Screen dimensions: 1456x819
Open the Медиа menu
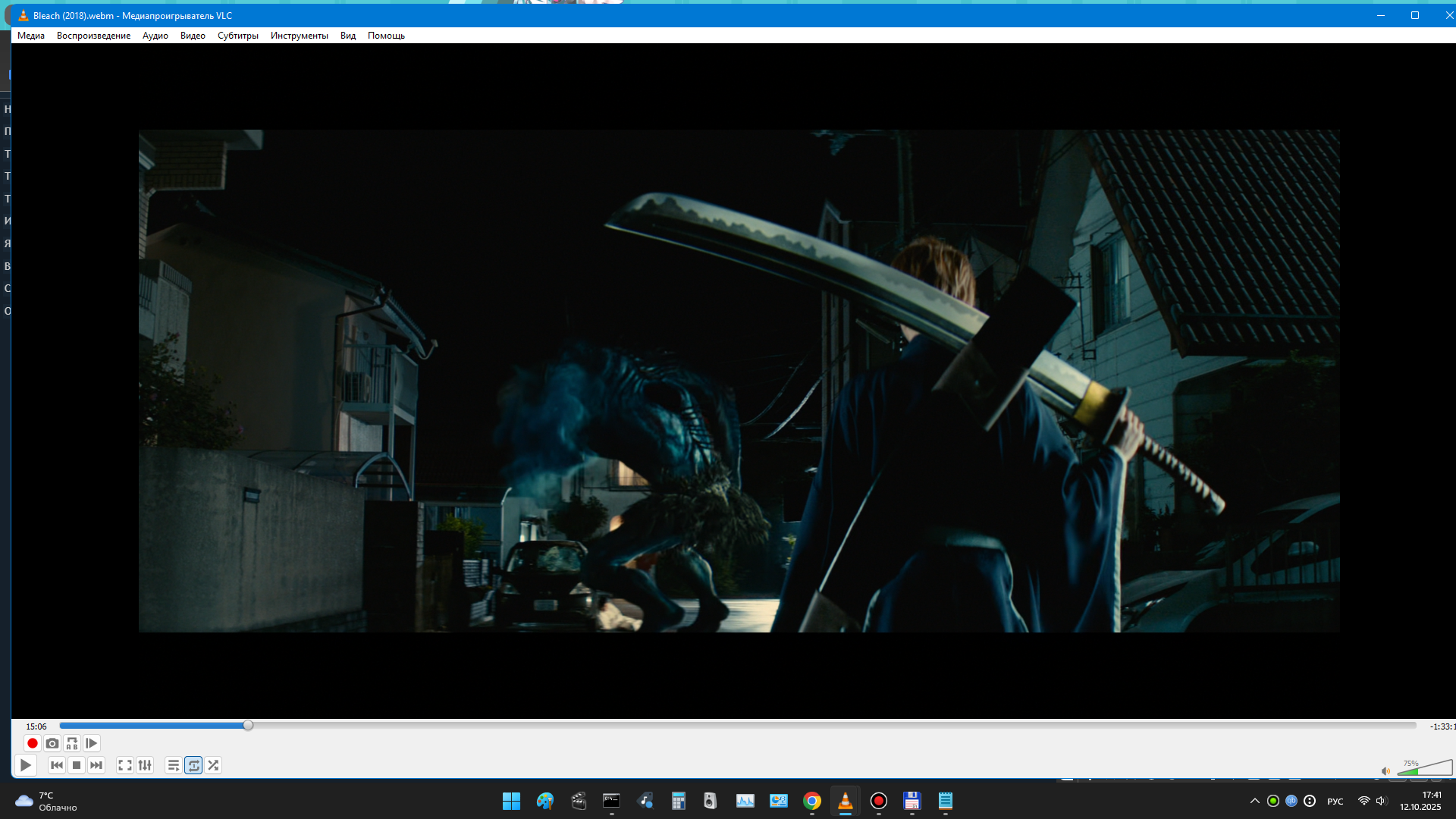(31, 36)
